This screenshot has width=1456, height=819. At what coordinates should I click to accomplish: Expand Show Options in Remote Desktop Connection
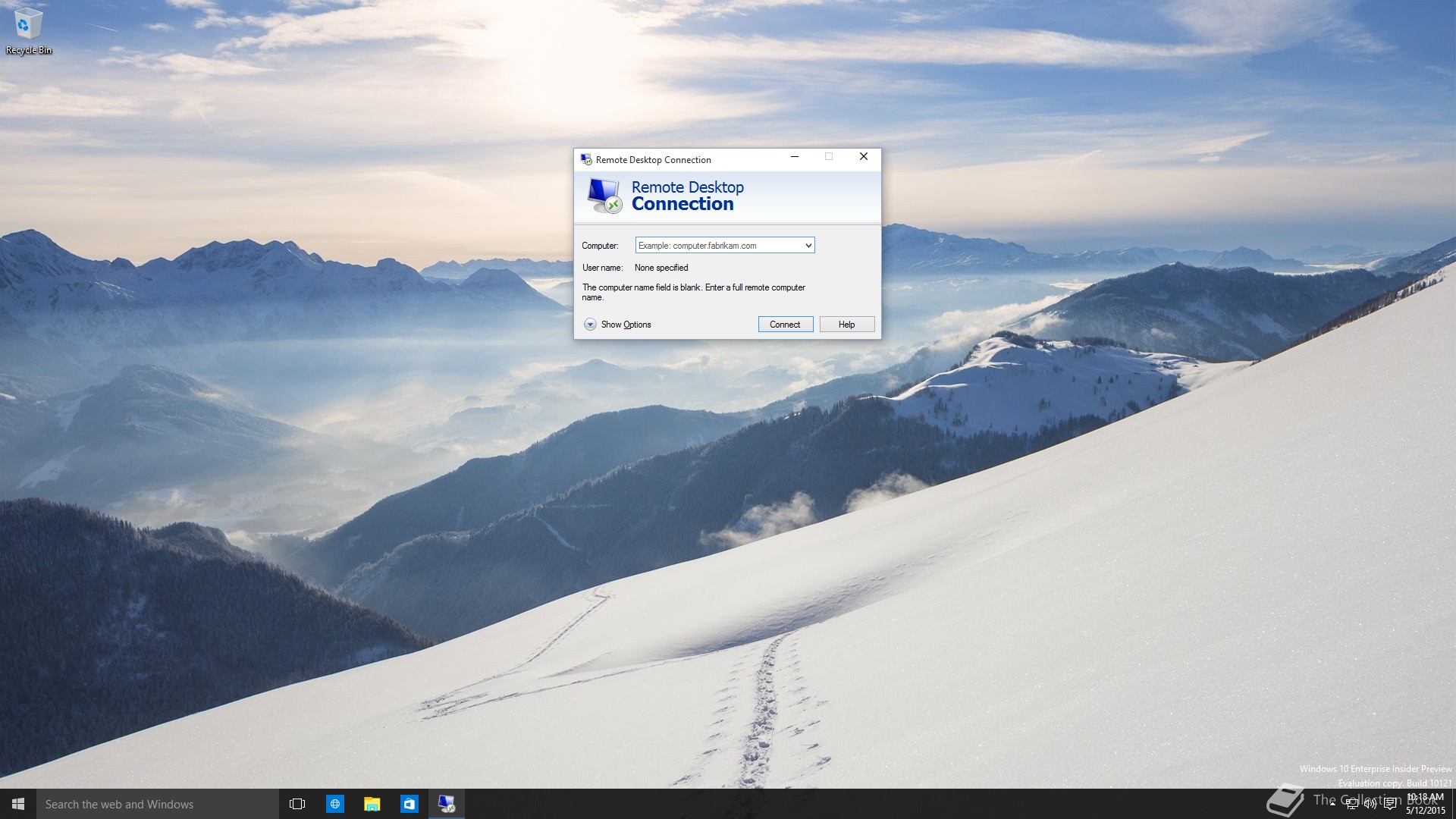click(x=618, y=325)
